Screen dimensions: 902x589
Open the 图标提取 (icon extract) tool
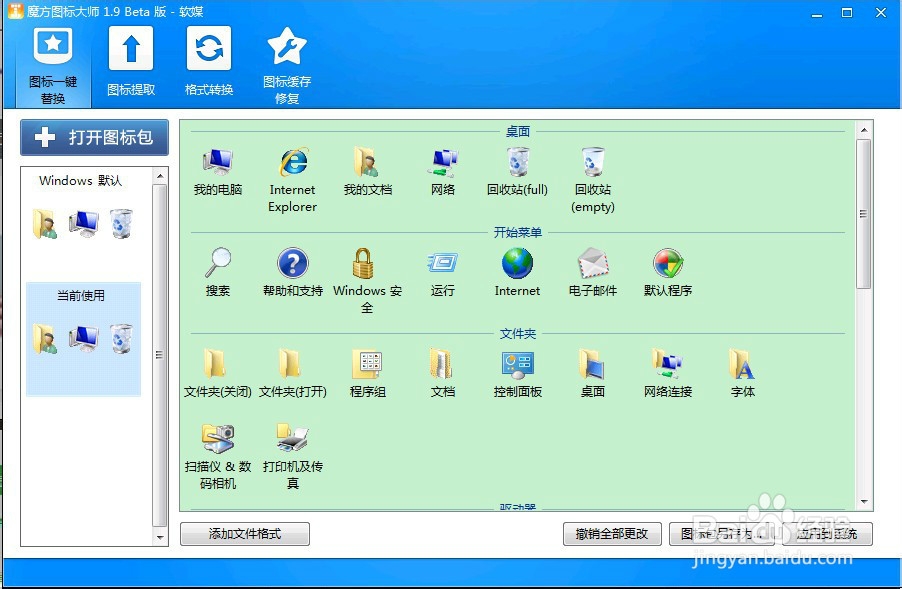(x=131, y=63)
